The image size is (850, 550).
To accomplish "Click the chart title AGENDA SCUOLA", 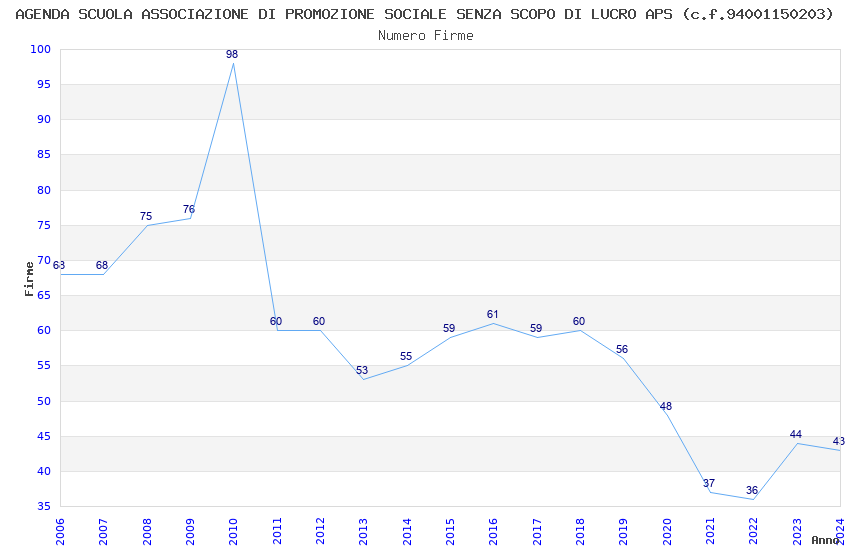I will pyautogui.click(x=424, y=14).
